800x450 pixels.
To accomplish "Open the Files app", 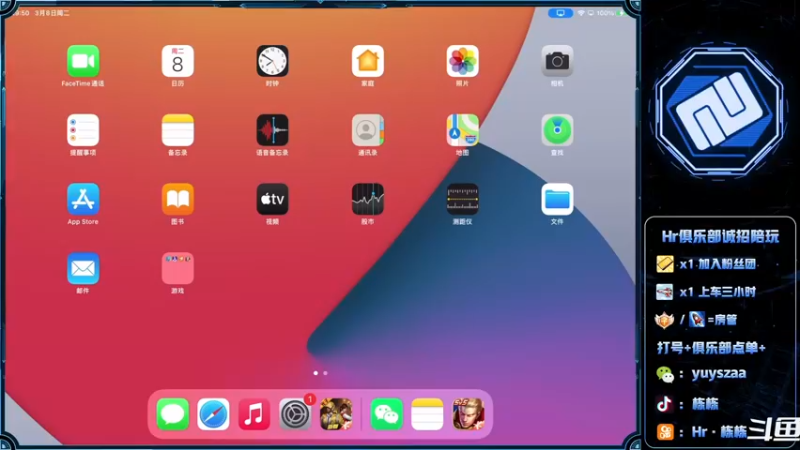I will tap(557, 199).
